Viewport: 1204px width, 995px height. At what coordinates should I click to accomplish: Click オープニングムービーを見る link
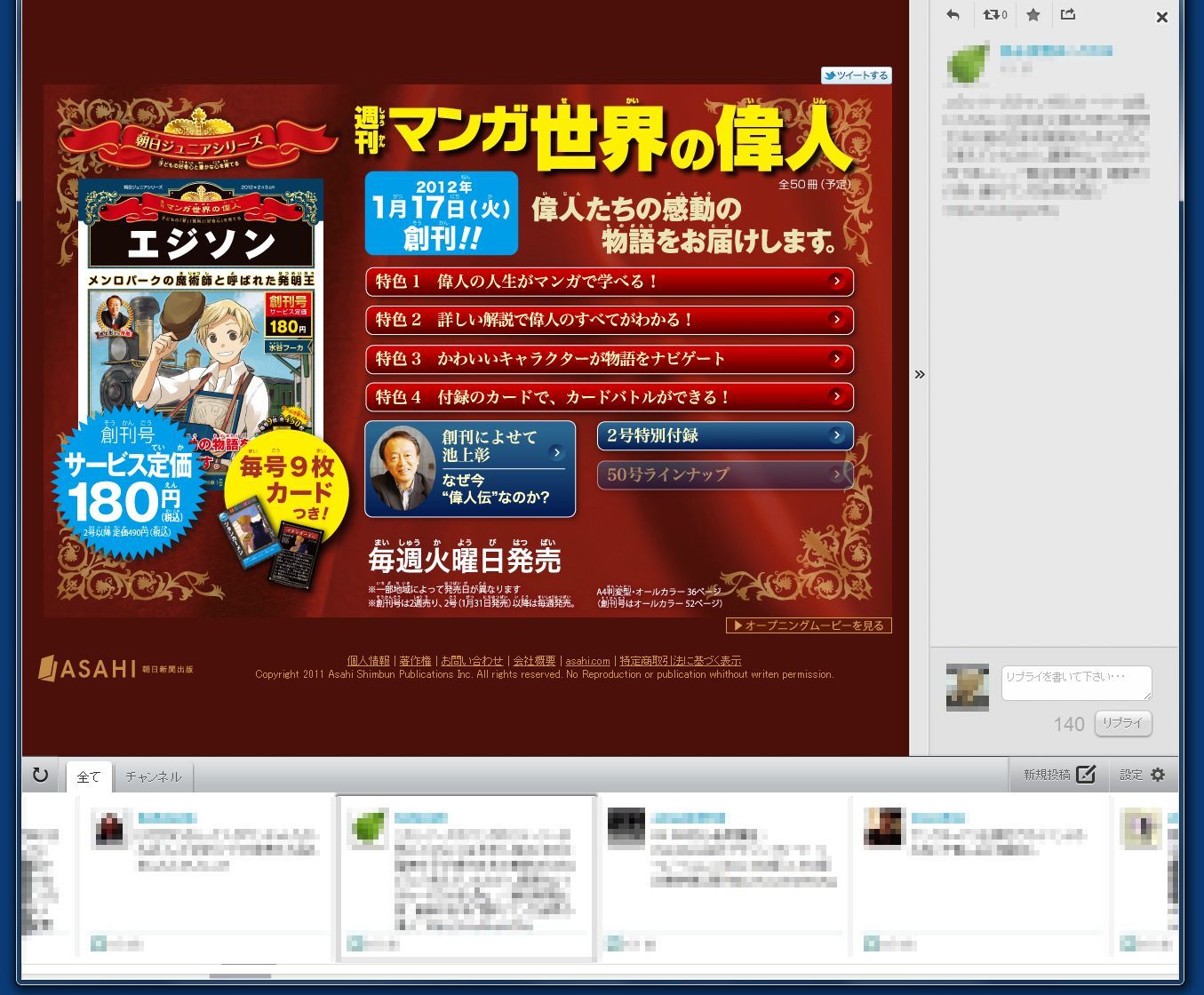tap(809, 625)
